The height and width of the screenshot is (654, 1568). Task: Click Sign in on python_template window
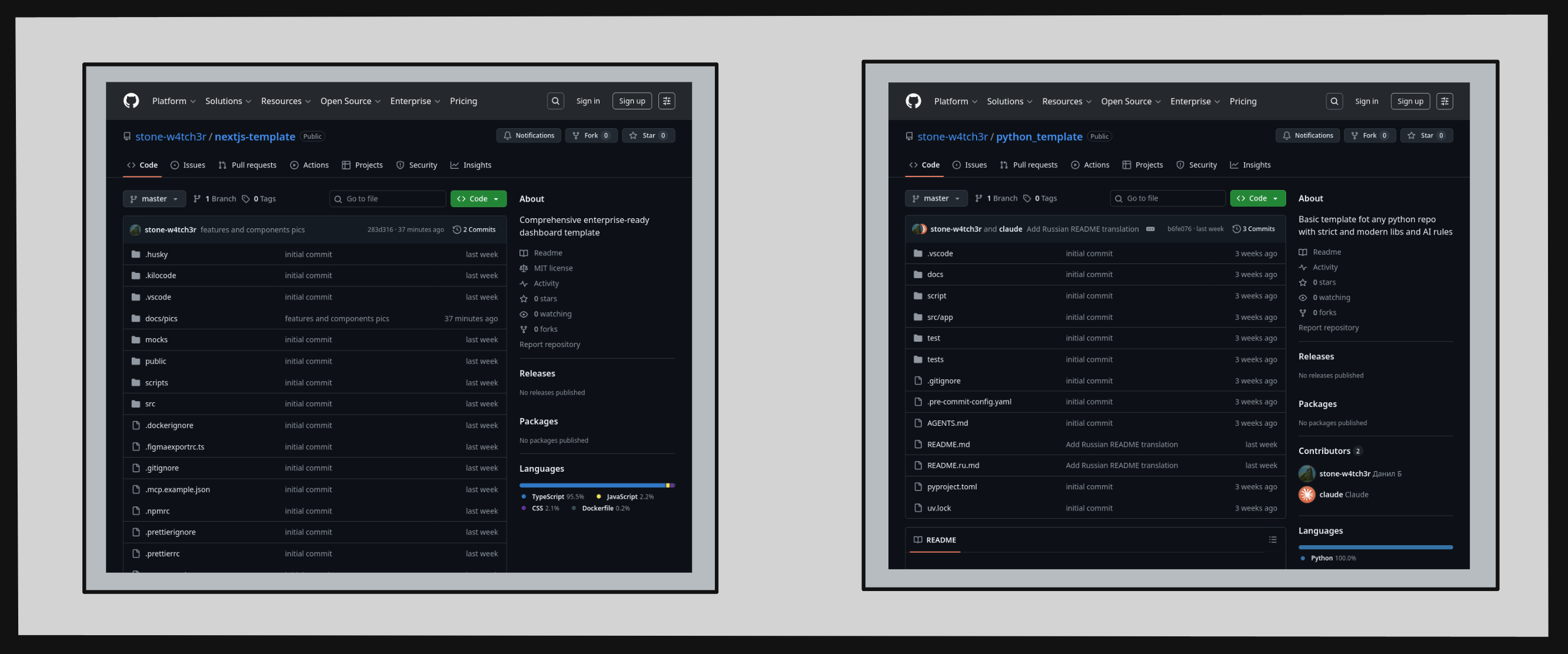point(1366,102)
